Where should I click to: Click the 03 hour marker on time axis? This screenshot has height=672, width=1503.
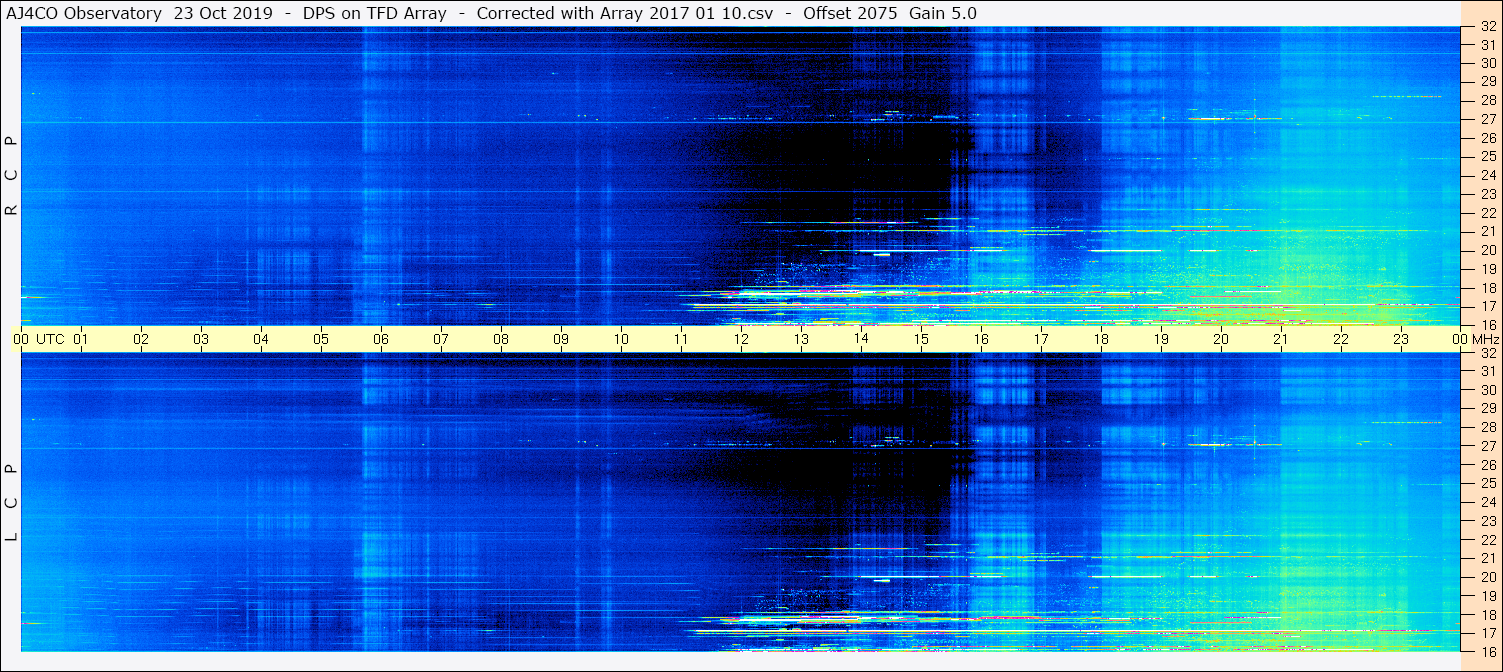click(x=201, y=339)
